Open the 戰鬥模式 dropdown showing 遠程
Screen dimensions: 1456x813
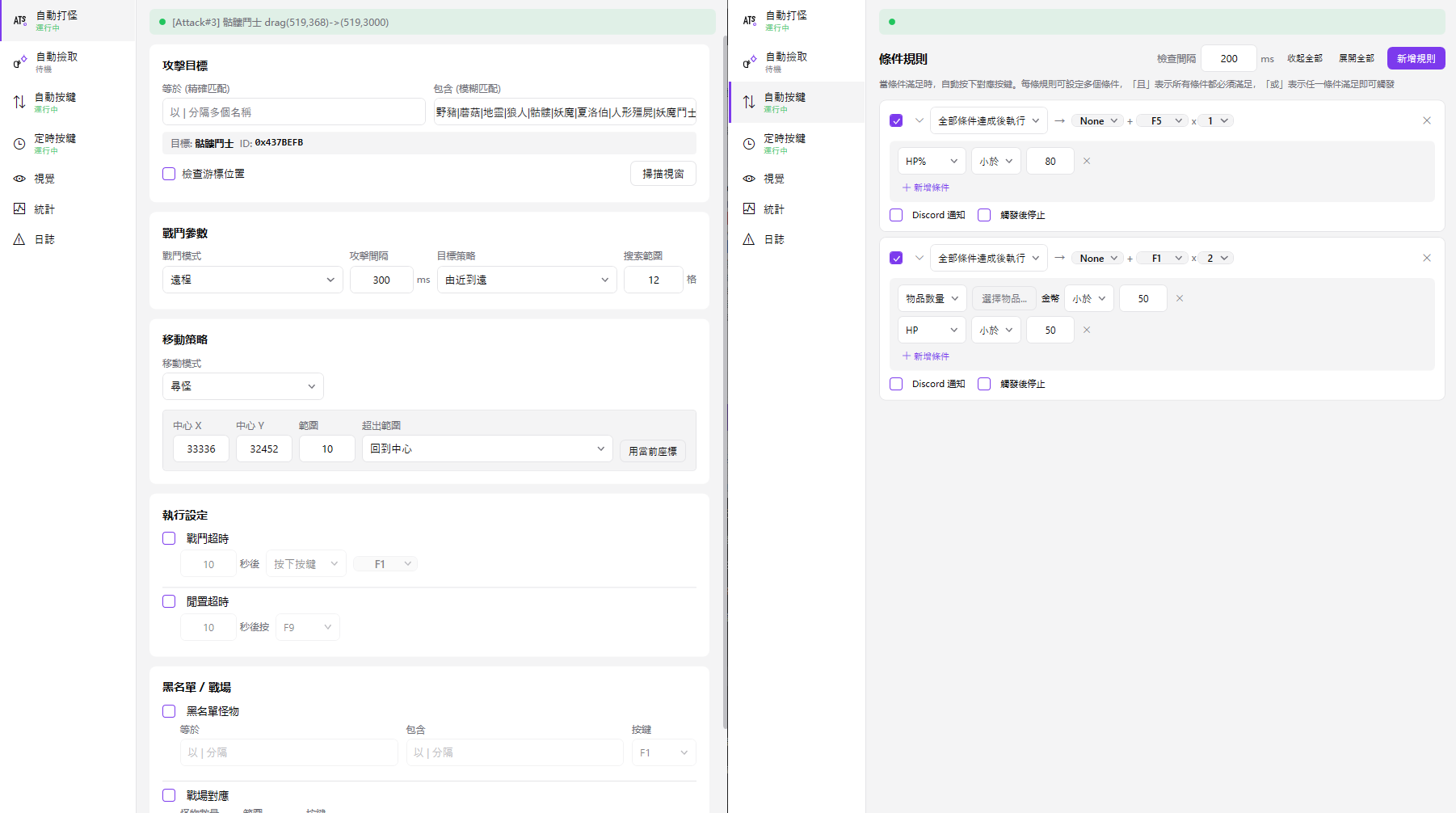point(252,280)
